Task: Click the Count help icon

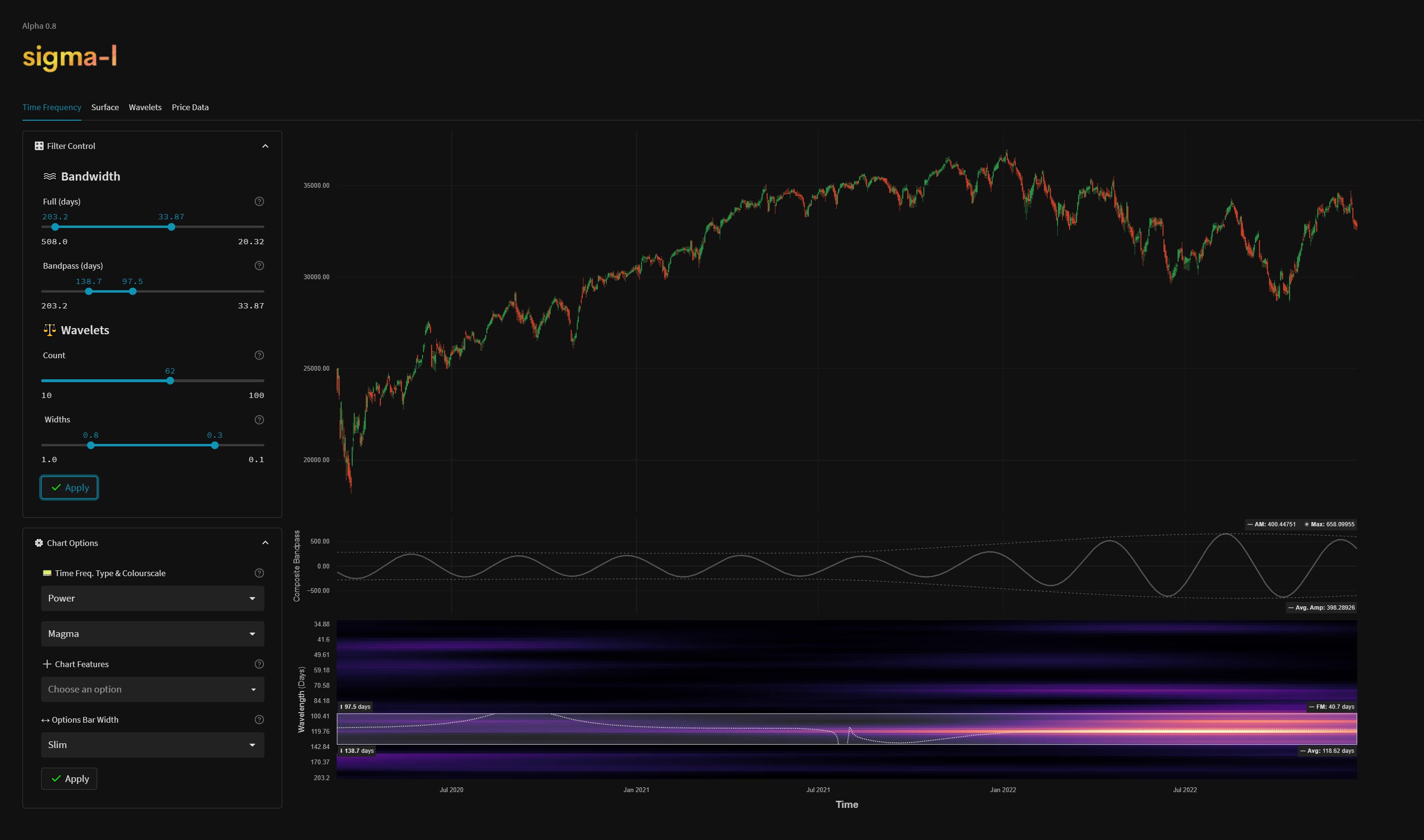Action: click(259, 355)
